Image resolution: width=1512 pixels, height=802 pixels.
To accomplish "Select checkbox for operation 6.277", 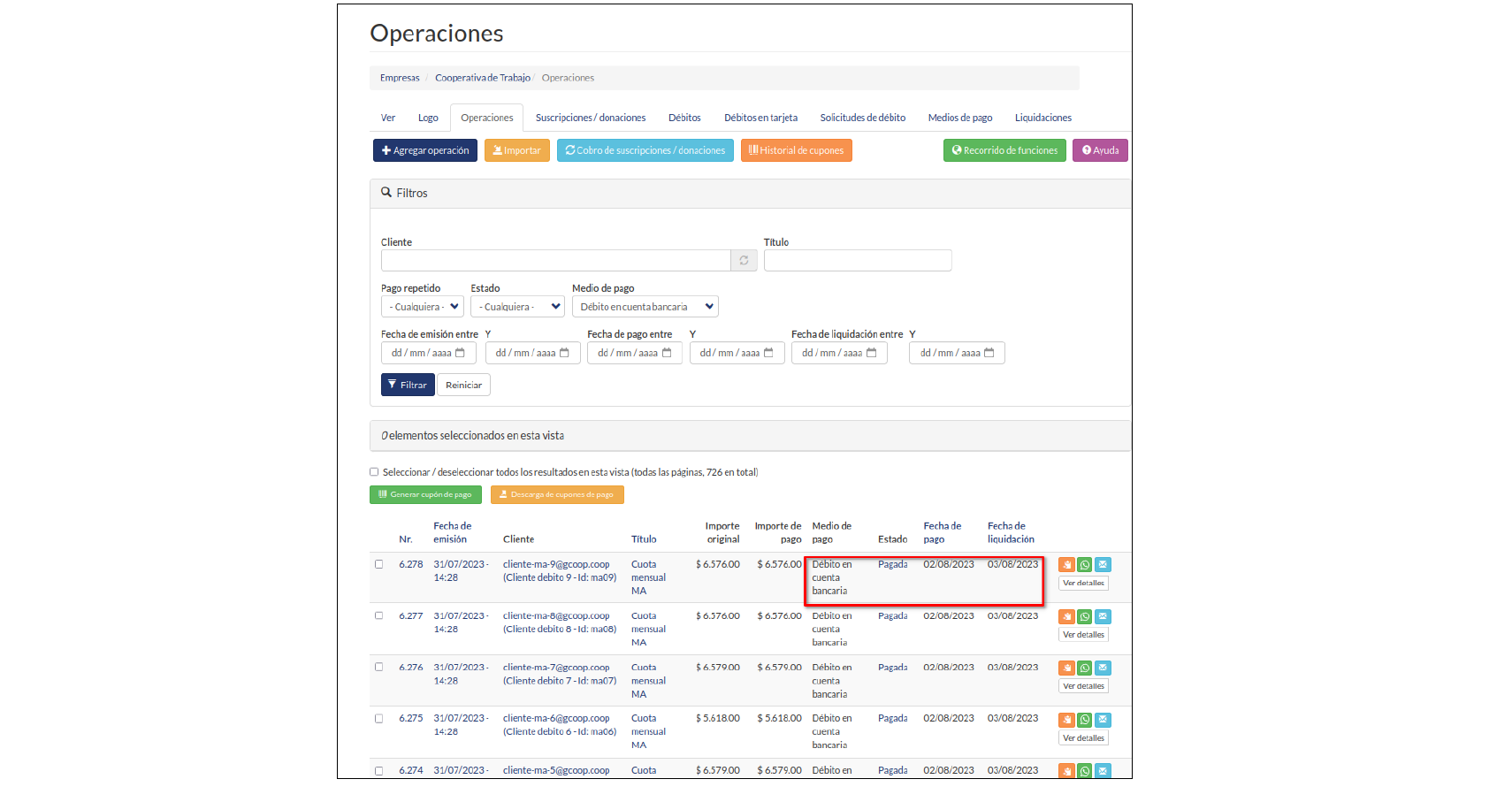I will coord(378,615).
